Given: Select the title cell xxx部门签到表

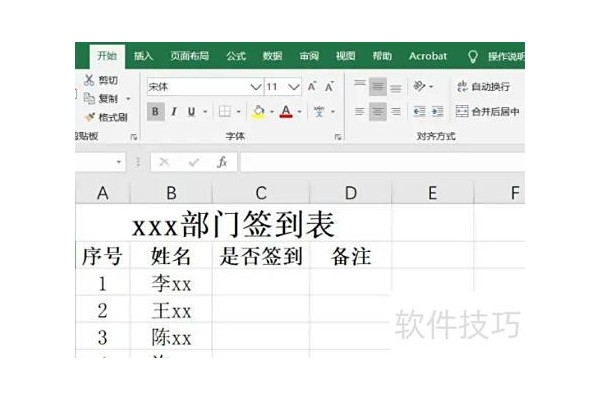Looking at the screenshot, I should (x=233, y=224).
